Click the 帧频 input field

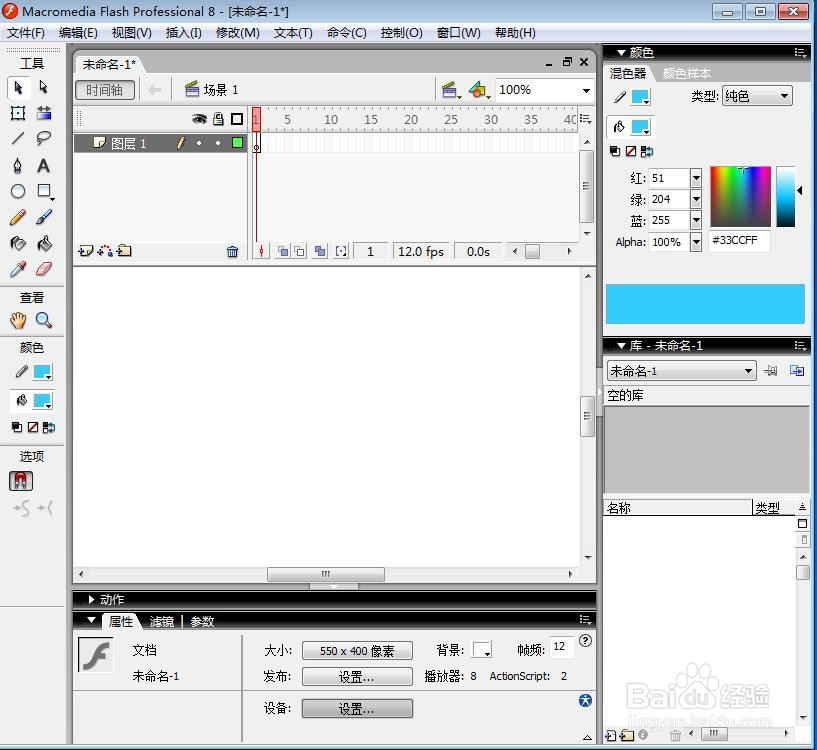click(562, 647)
